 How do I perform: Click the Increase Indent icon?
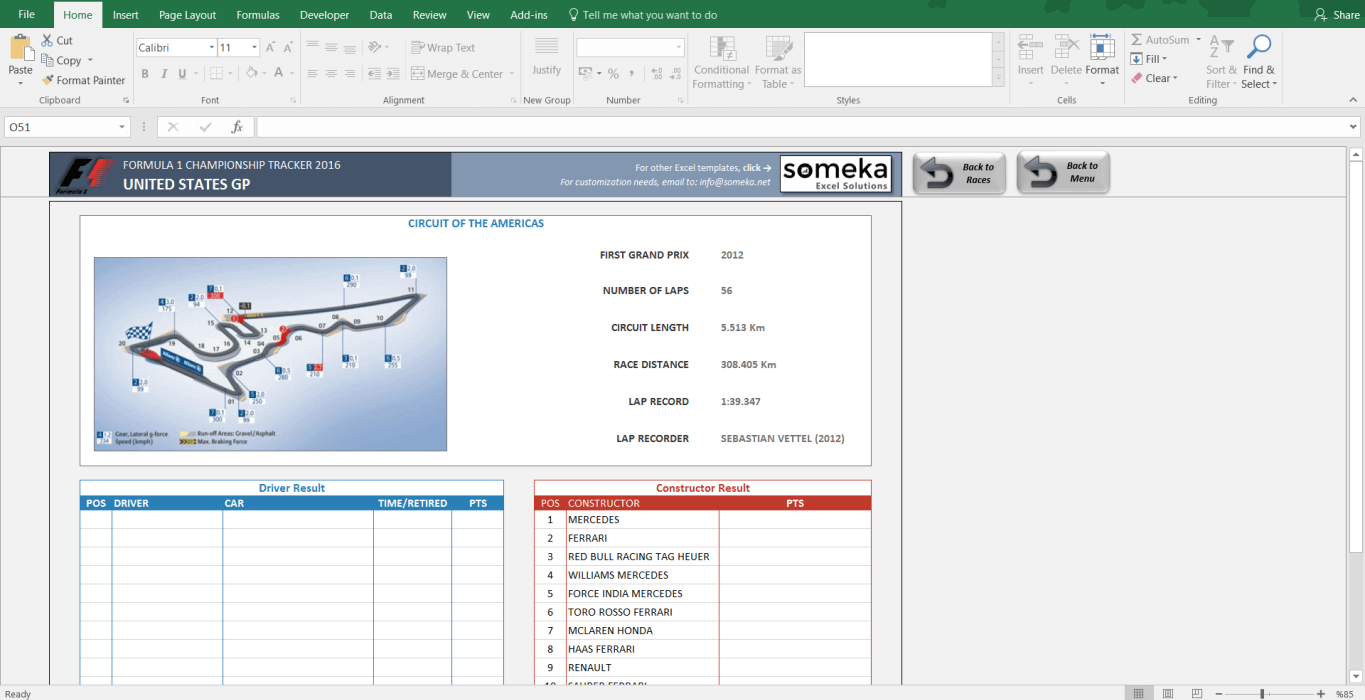coord(391,74)
